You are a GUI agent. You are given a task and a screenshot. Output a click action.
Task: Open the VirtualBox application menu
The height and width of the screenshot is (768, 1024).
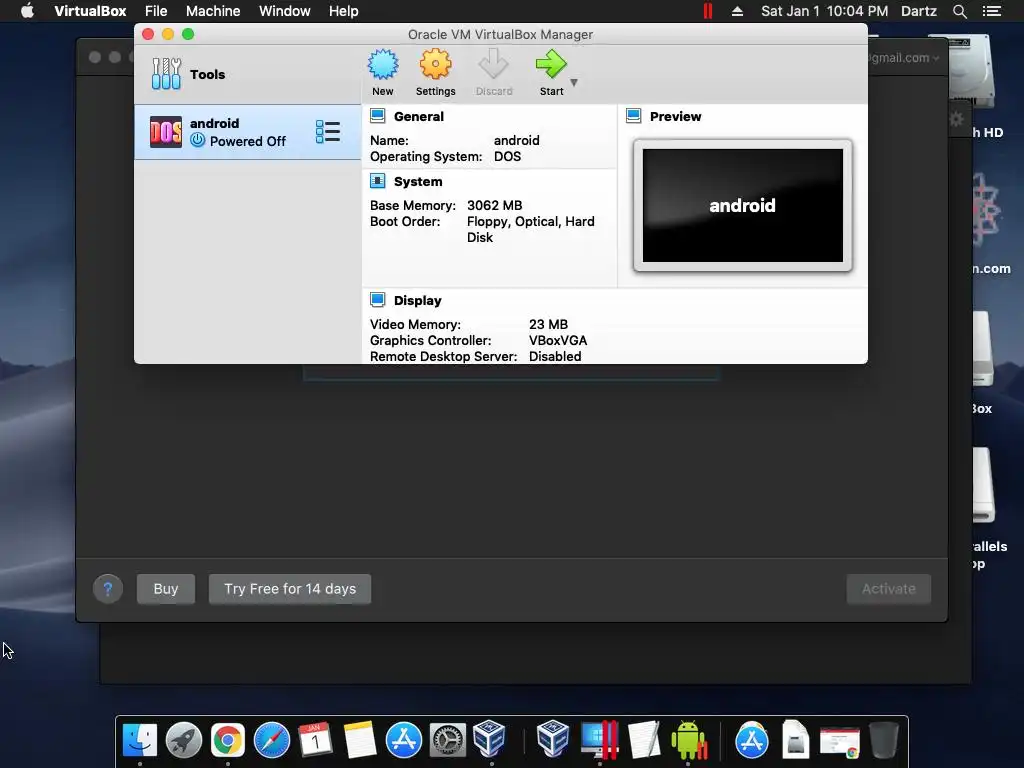[x=90, y=11]
